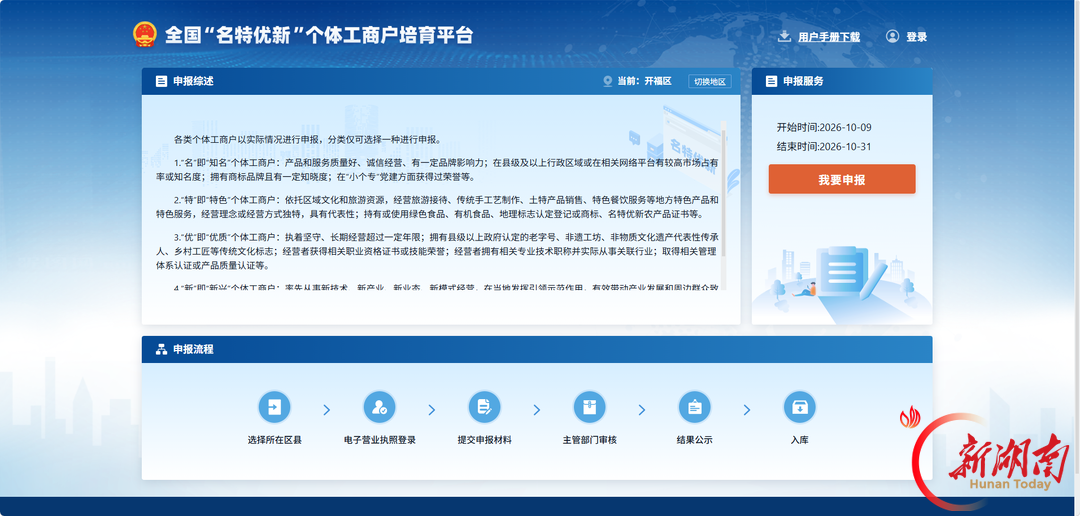Click the paragraph starting 1."名"即"知名"个体工商户
Image resolution: width=1080 pixels, height=516 pixels.
click(437, 169)
